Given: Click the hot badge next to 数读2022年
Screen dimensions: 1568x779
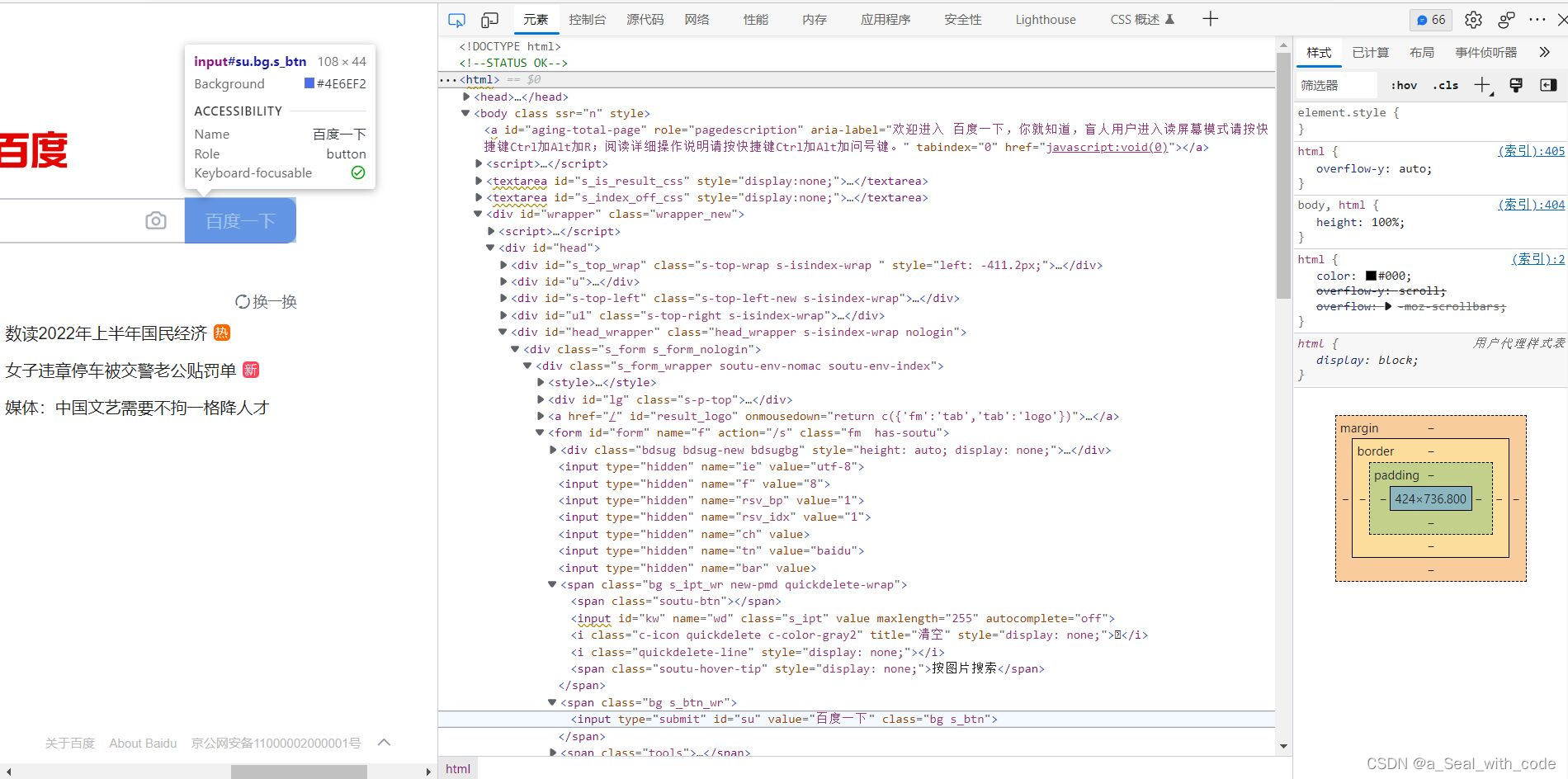Looking at the screenshot, I should pos(222,333).
